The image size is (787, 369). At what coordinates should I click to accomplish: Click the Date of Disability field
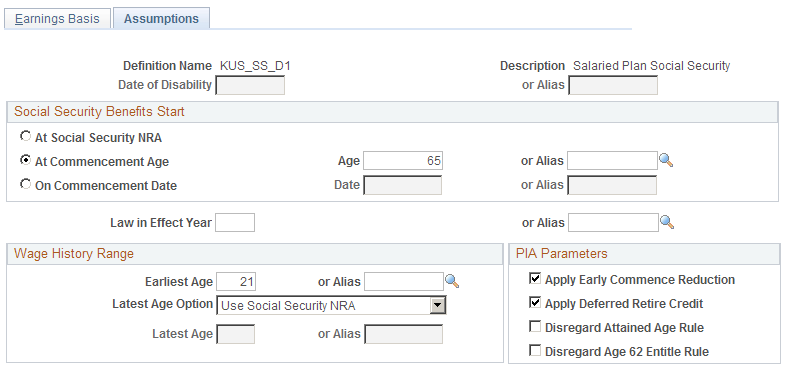click(250, 85)
